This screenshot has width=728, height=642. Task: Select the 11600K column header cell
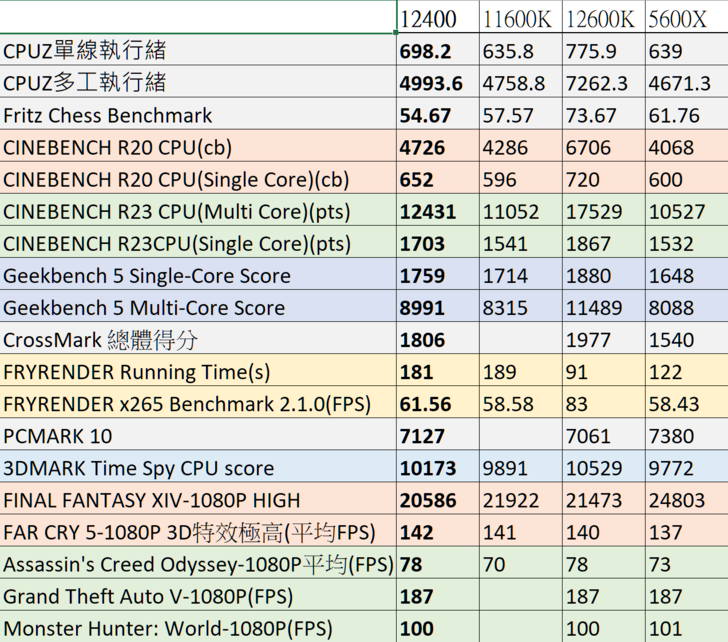point(520,17)
